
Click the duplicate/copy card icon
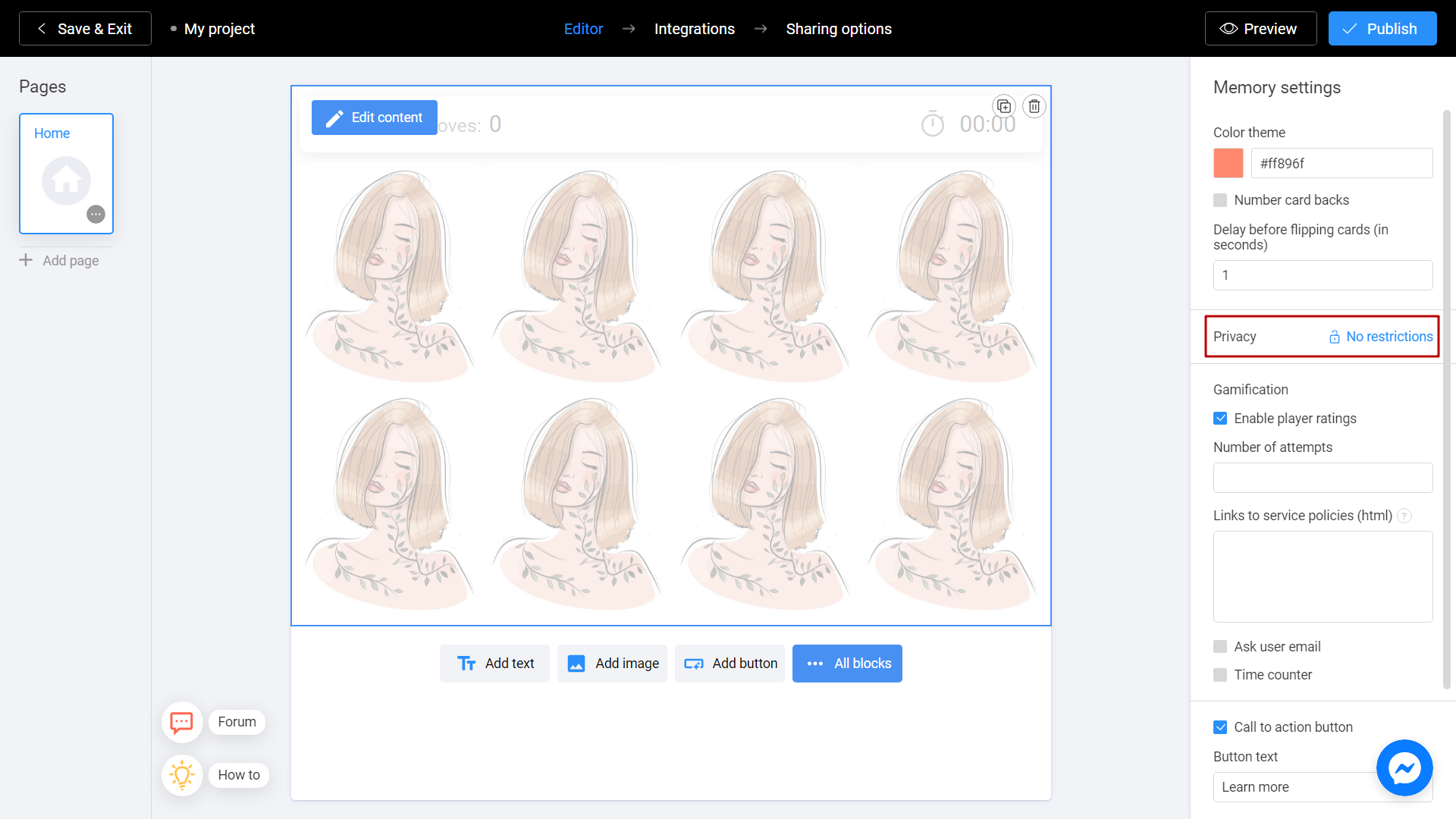tap(1004, 106)
